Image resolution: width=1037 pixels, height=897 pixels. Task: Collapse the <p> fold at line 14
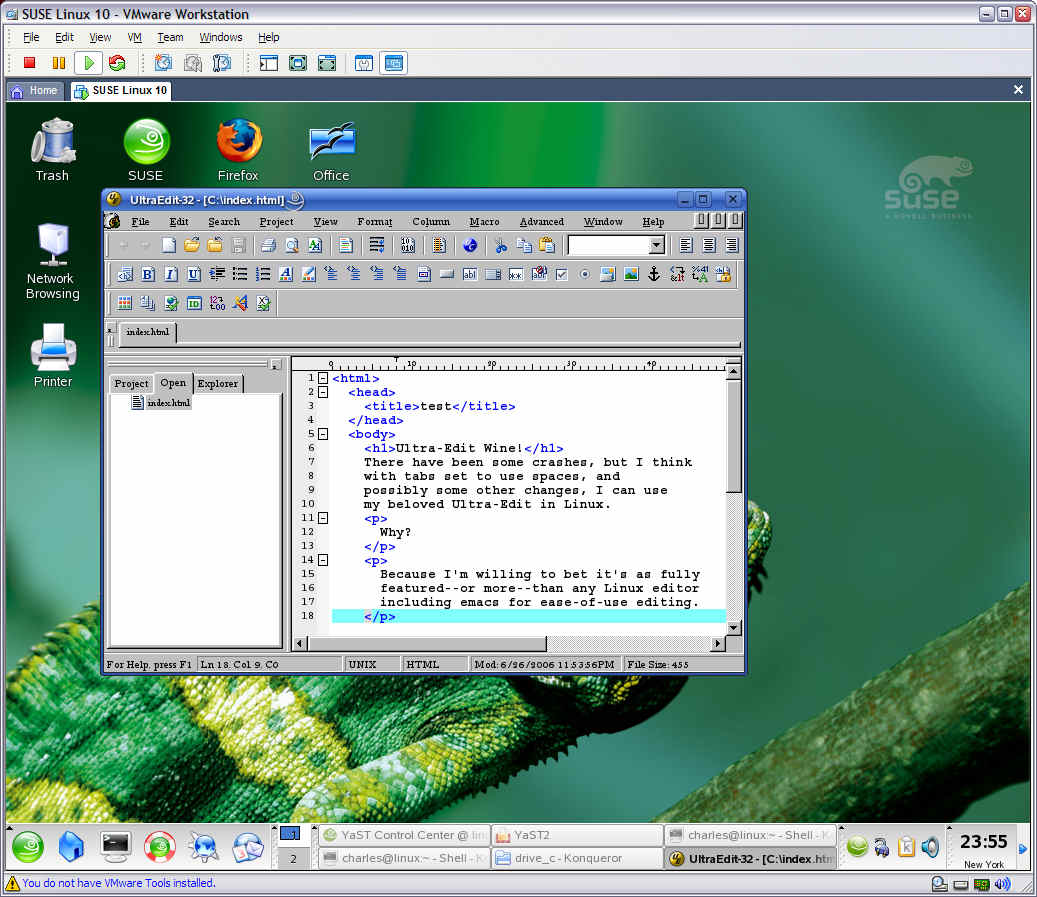[x=323, y=560]
